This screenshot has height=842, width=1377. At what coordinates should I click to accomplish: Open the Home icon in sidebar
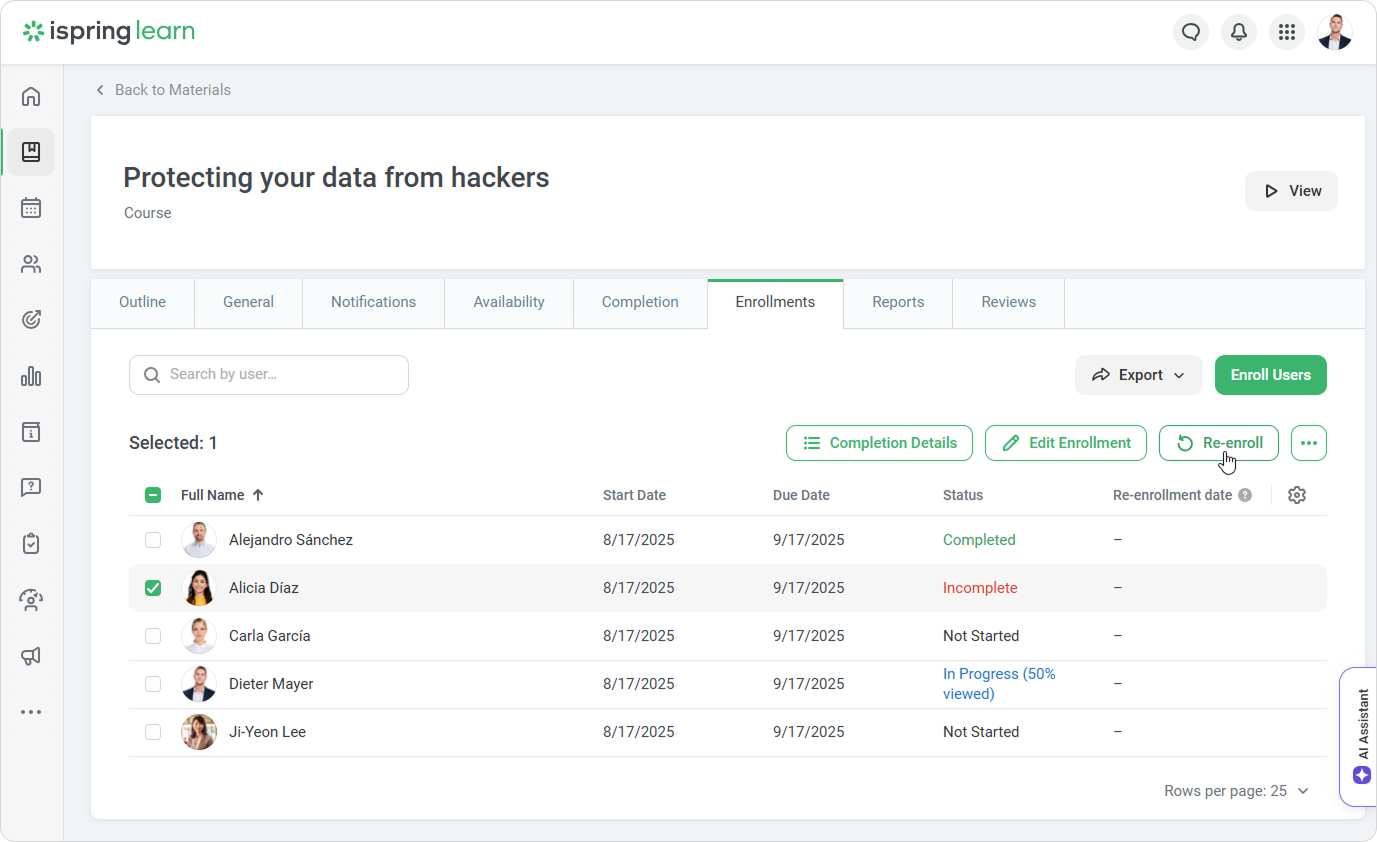pos(31,97)
